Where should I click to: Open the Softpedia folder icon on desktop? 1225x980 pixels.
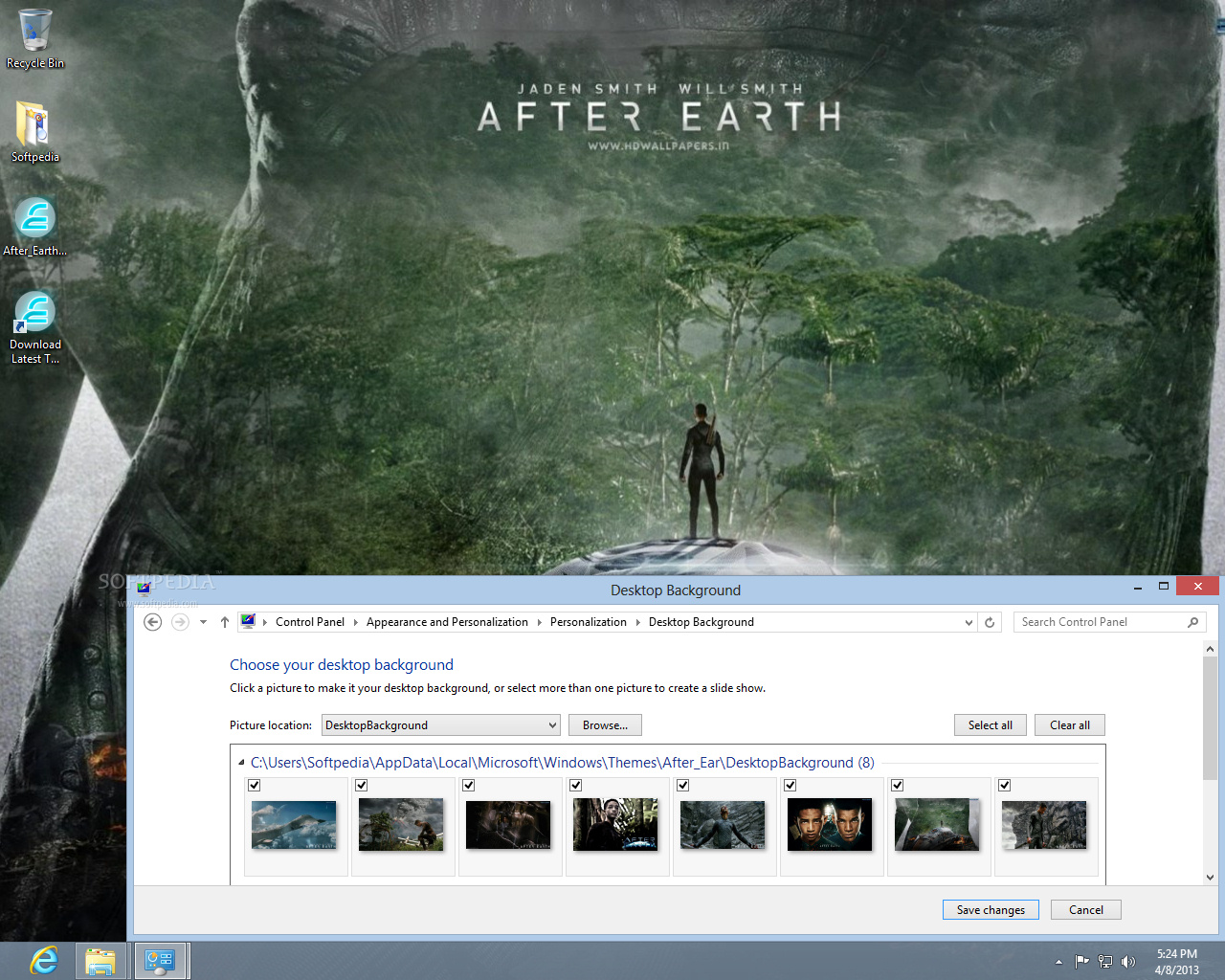pos(34,132)
